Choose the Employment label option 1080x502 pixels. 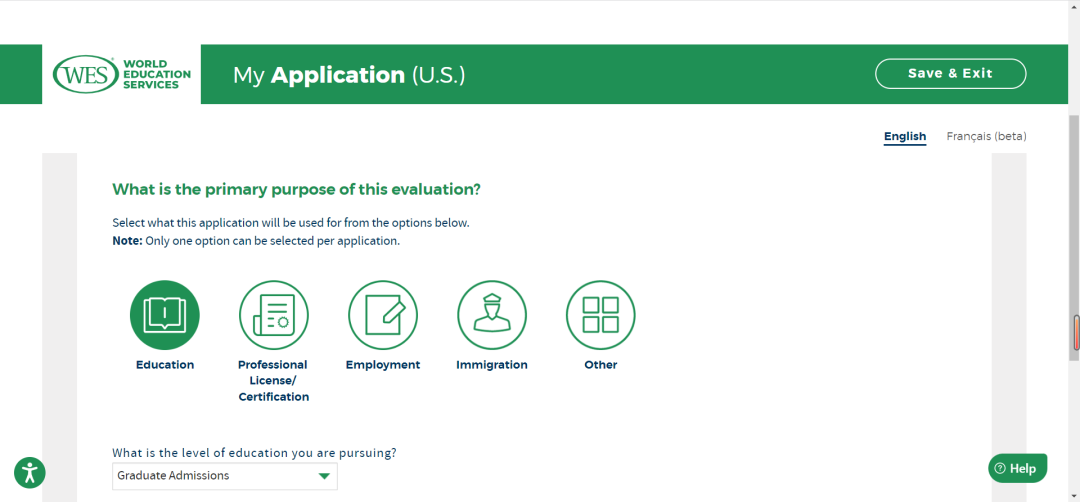382,365
